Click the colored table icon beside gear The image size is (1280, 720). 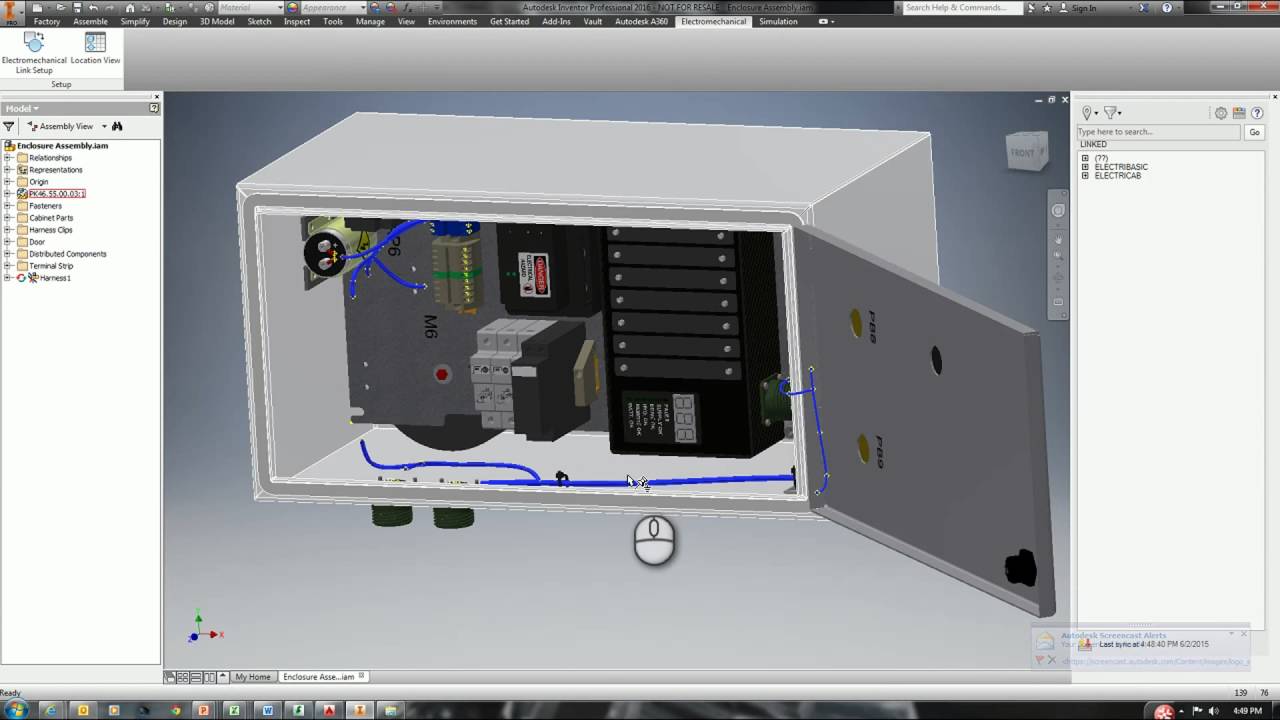click(x=1239, y=113)
